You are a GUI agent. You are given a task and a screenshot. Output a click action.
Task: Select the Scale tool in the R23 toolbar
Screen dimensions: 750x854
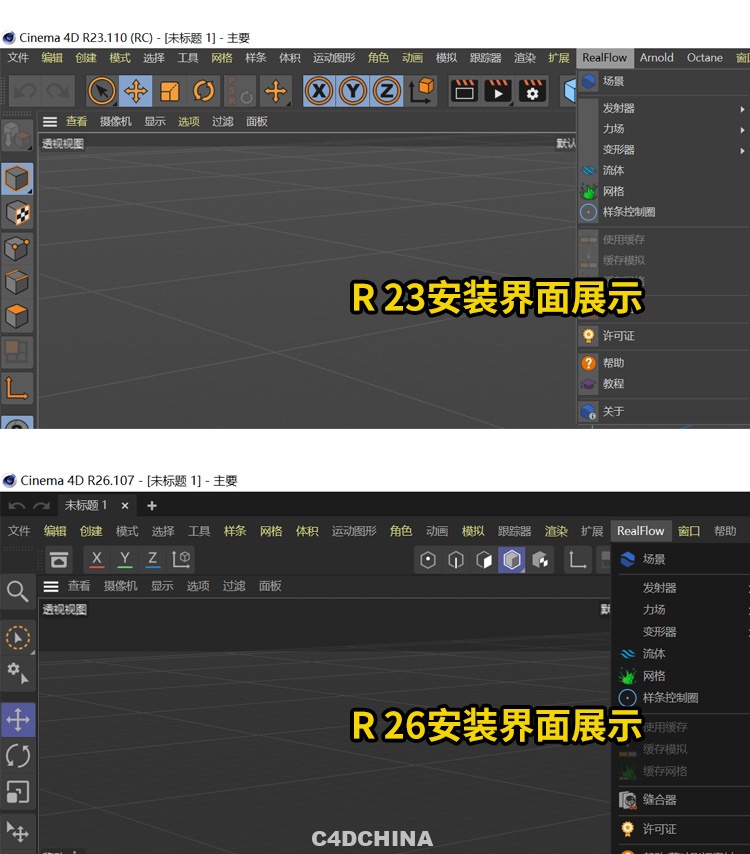[169, 91]
